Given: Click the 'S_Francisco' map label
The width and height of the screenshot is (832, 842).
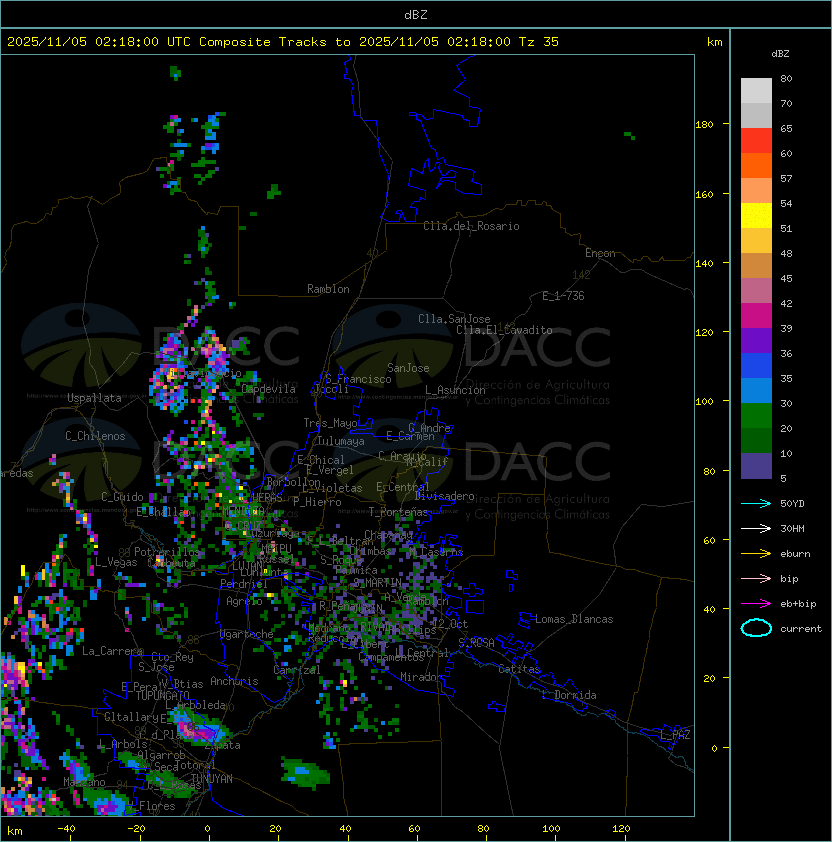Looking at the screenshot, I should click(x=358, y=379).
